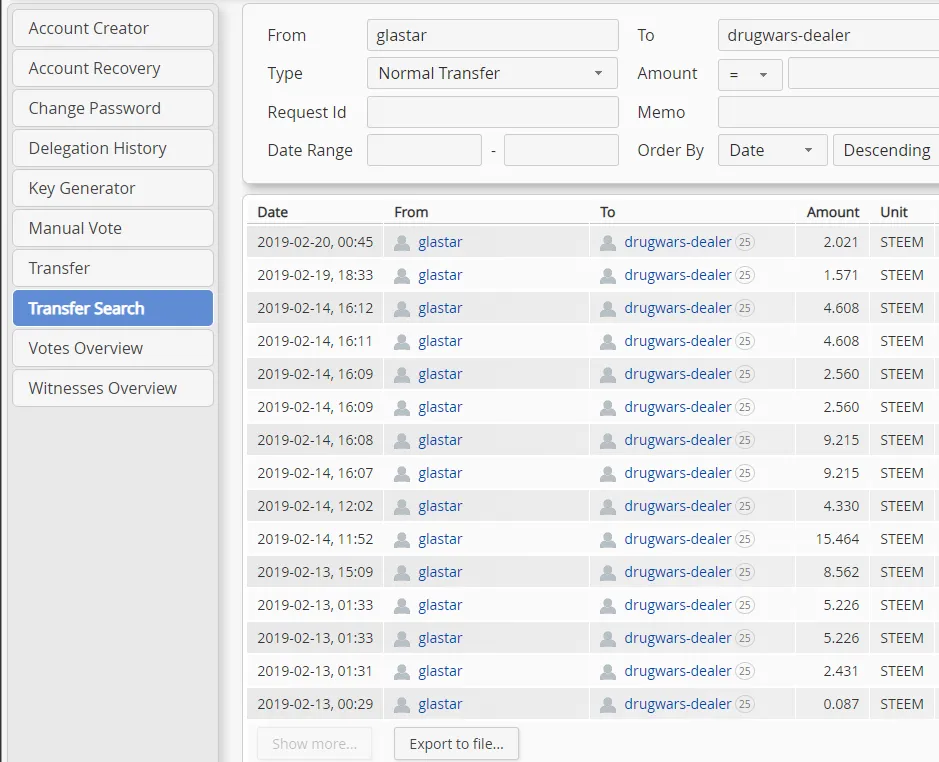Viewport: 939px width, 762px height.
Task: Click the Amount column header
Action: pyautogui.click(x=832, y=212)
